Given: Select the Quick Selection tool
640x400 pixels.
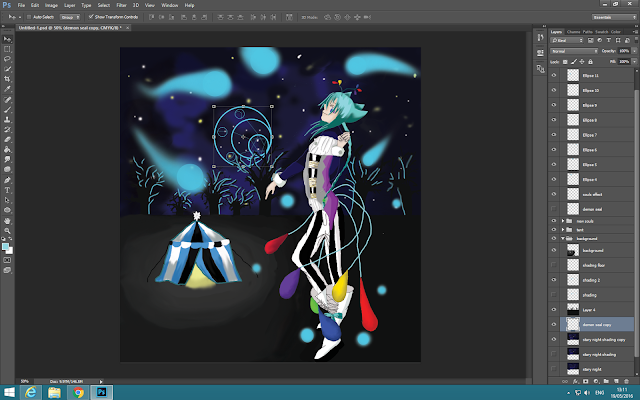Looking at the screenshot, I should click(7, 69).
